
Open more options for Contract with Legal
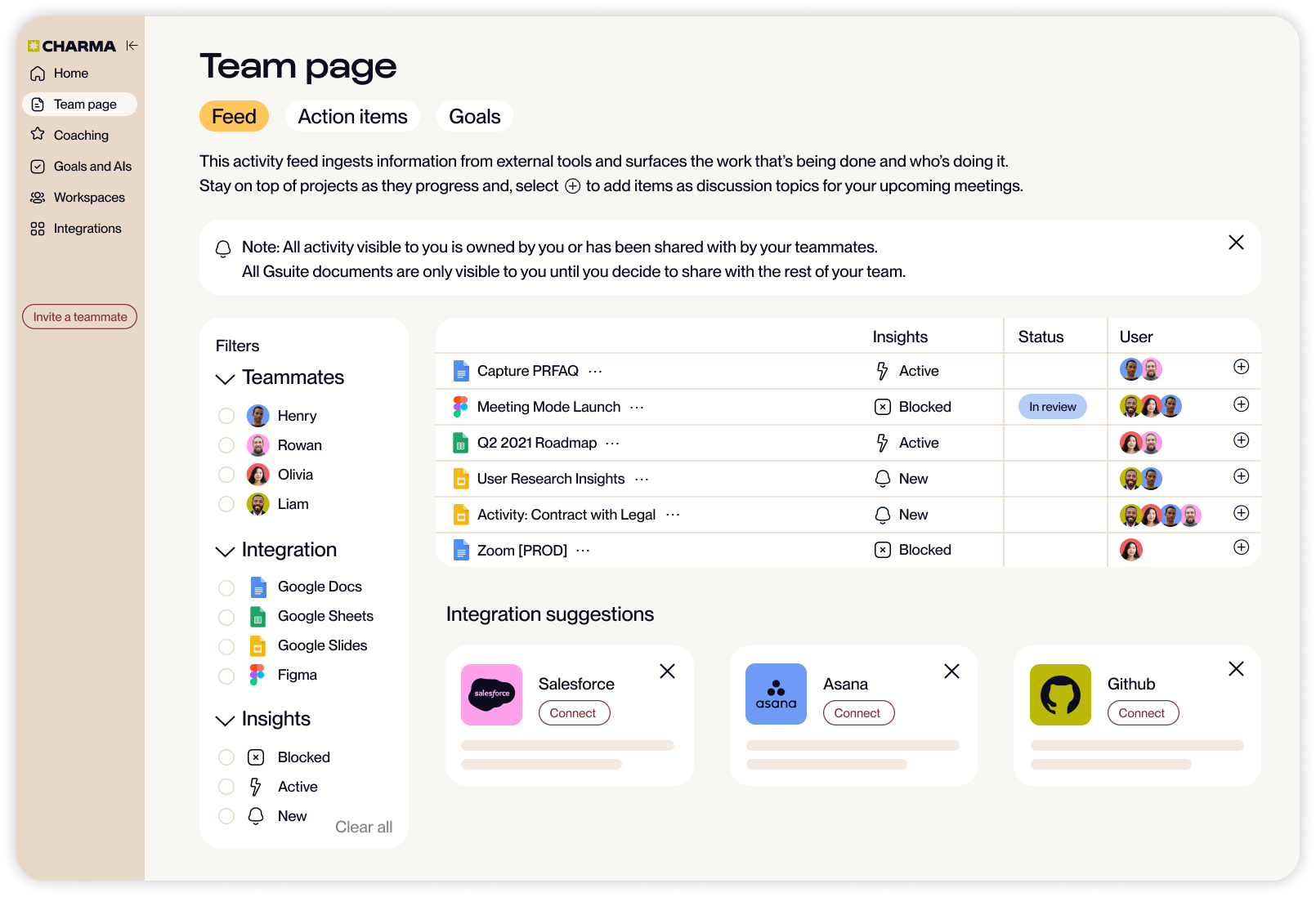pos(673,515)
